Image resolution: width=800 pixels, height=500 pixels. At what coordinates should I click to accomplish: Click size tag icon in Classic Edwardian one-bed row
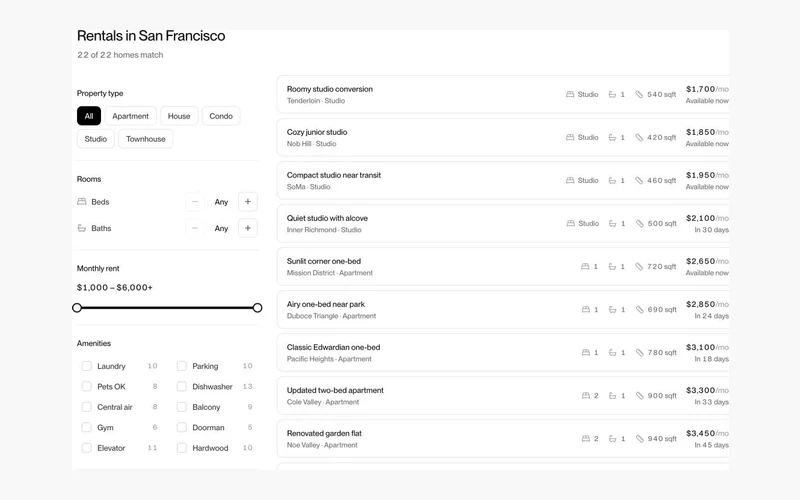(x=639, y=353)
